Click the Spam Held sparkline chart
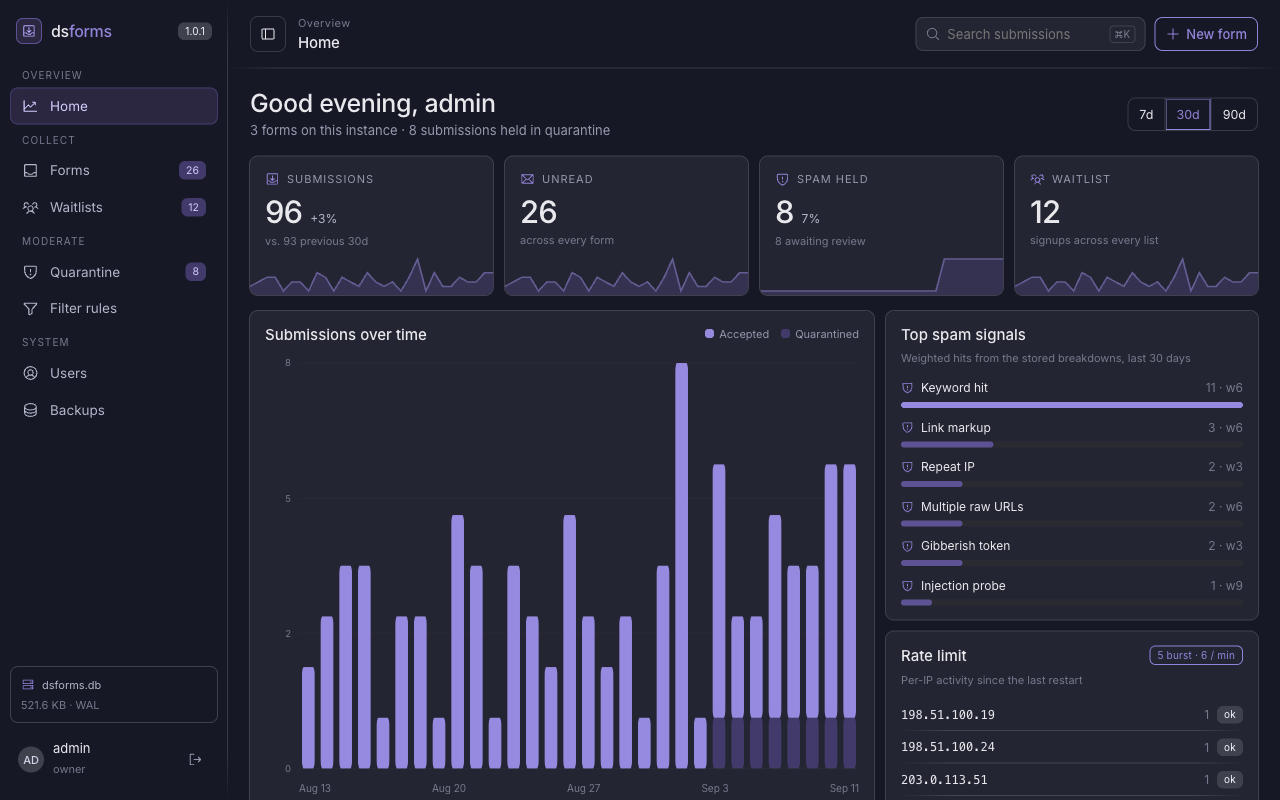The width and height of the screenshot is (1280, 800). 881,276
